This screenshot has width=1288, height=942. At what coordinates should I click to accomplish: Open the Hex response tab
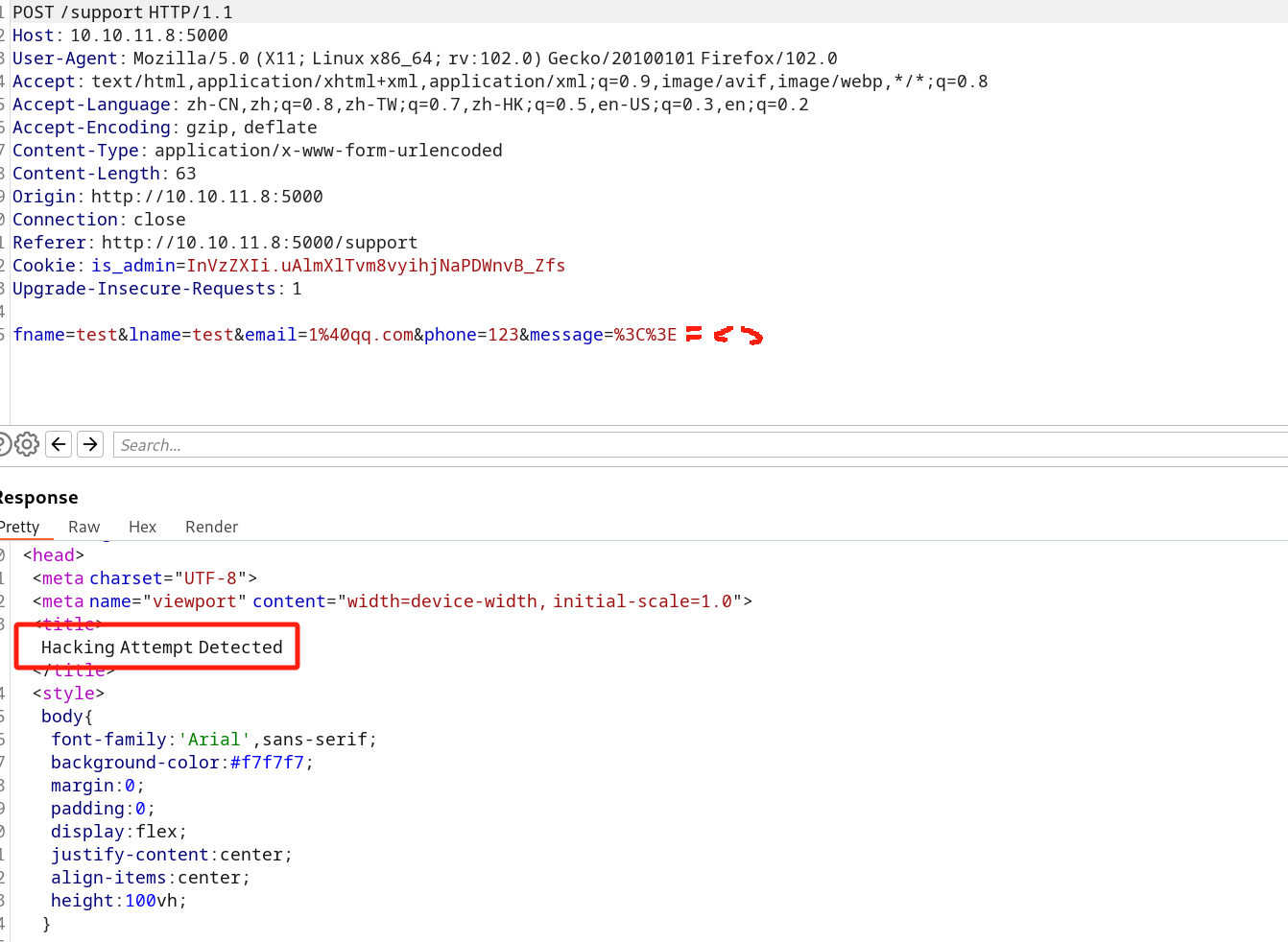[142, 527]
